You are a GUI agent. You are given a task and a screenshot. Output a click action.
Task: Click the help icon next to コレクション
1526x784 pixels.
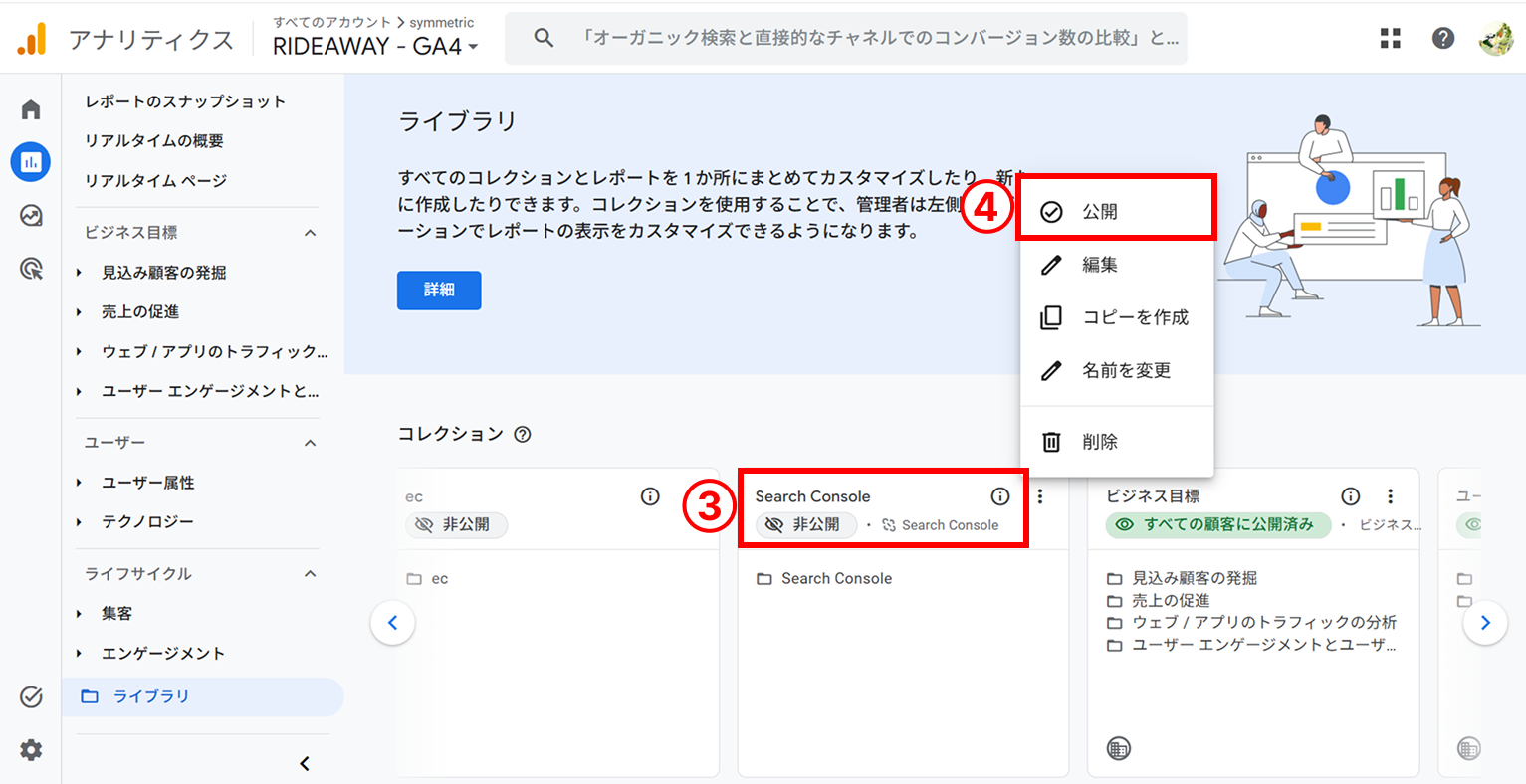(523, 434)
